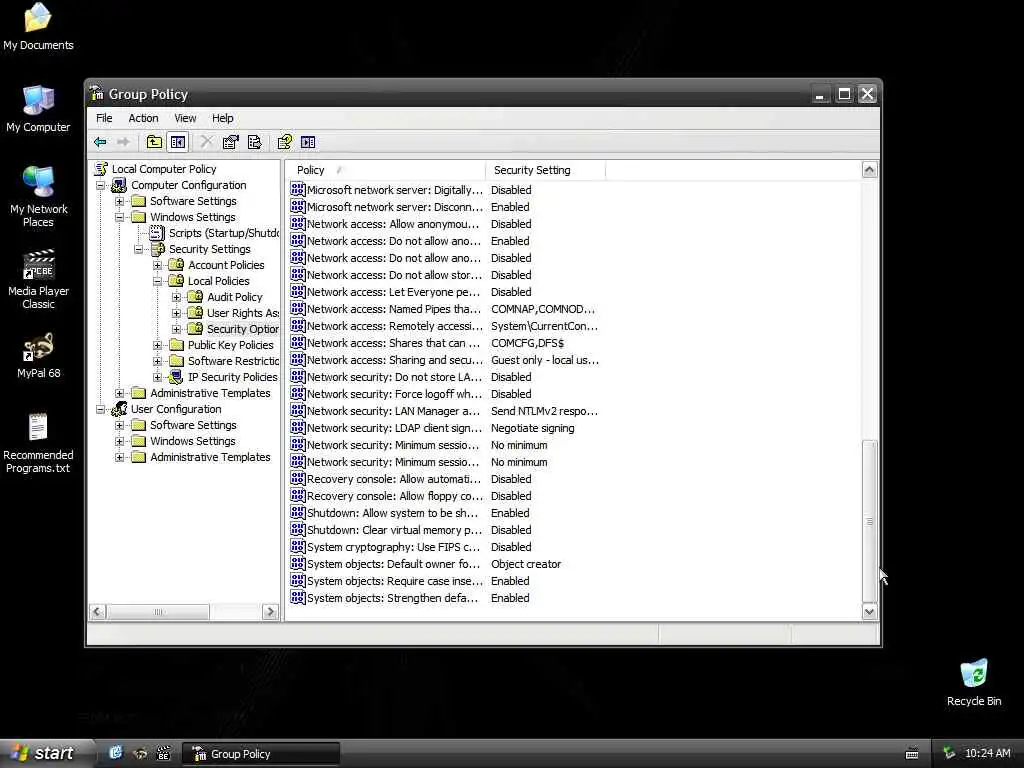Click the Export List toolbar icon

(255, 142)
